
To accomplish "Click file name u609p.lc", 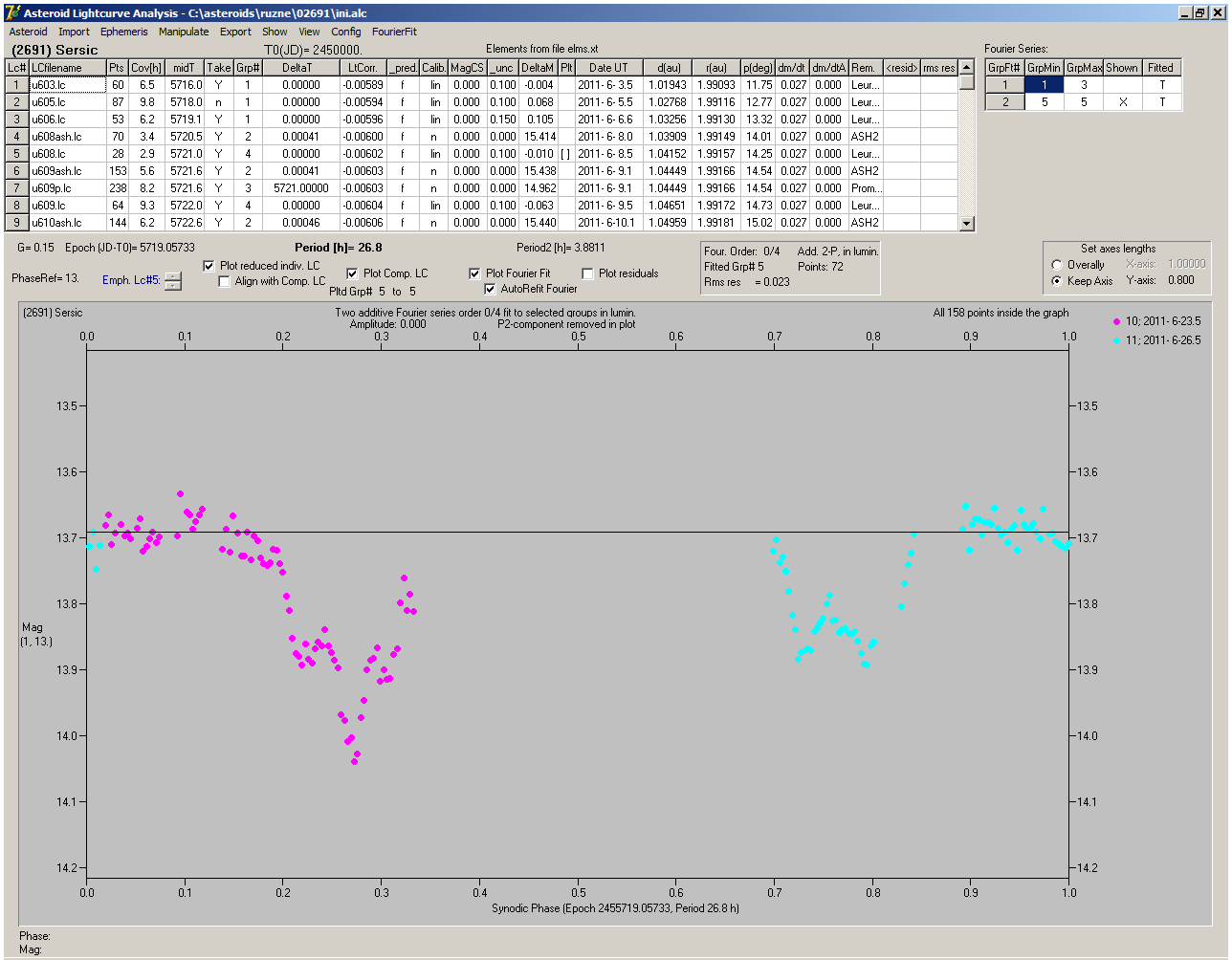I will click(x=67, y=188).
